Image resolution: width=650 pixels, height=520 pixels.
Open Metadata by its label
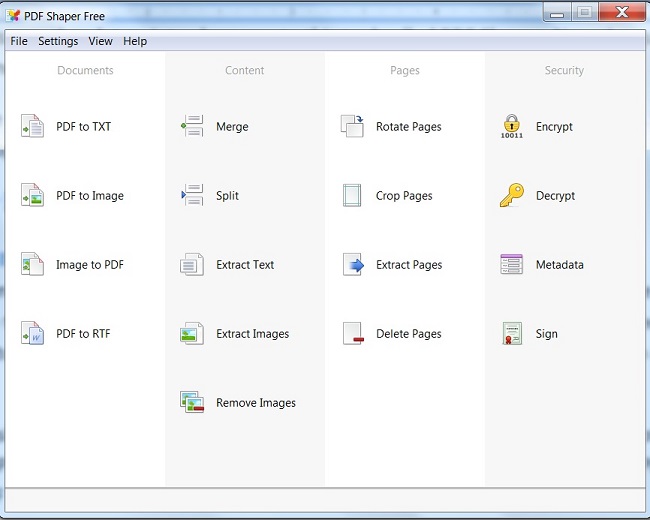pos(560,265)
